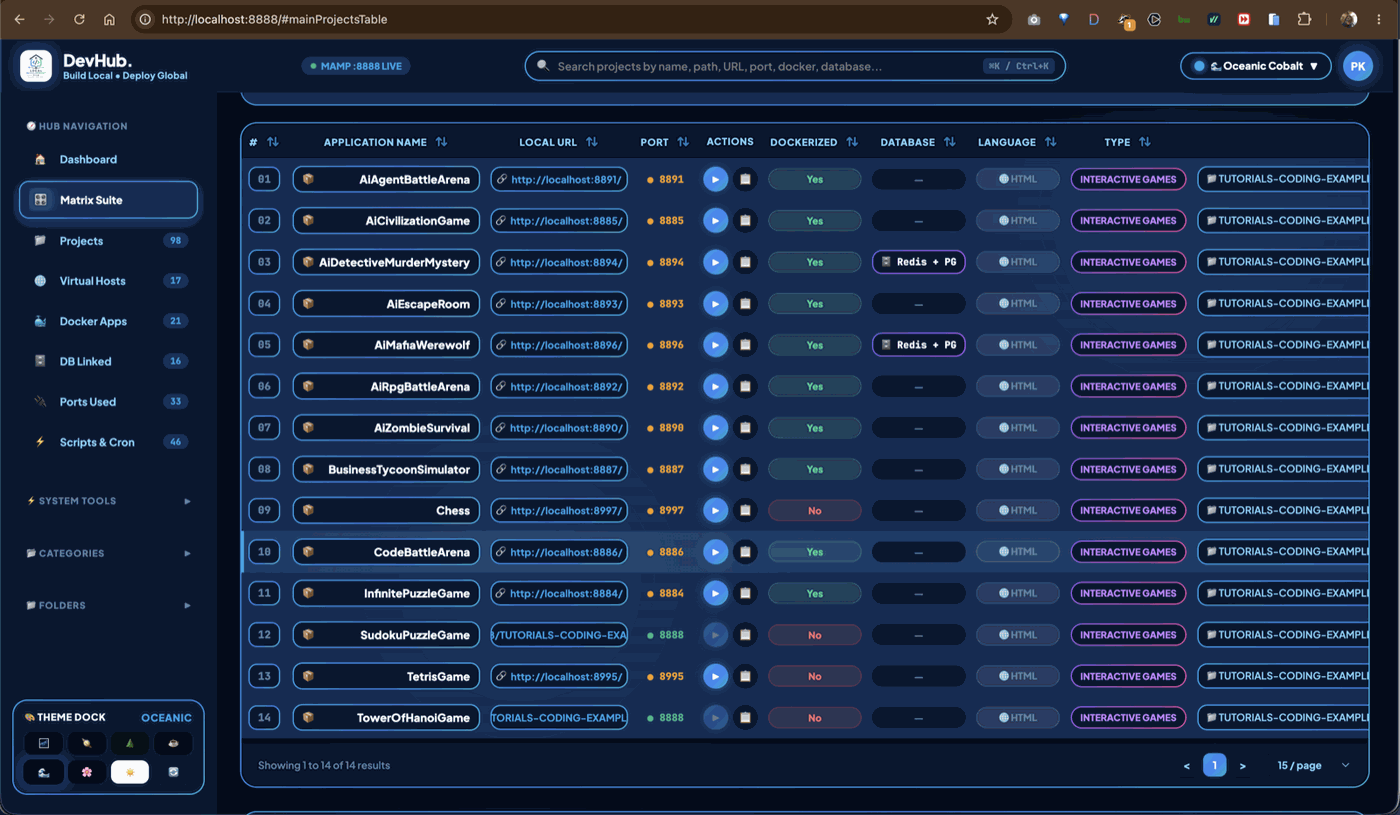The height and width of the screenshot is (815, 1400).
Task: Open the 15 / page size dropdown
Action: pyautogui.click(x=1313, y=765)
